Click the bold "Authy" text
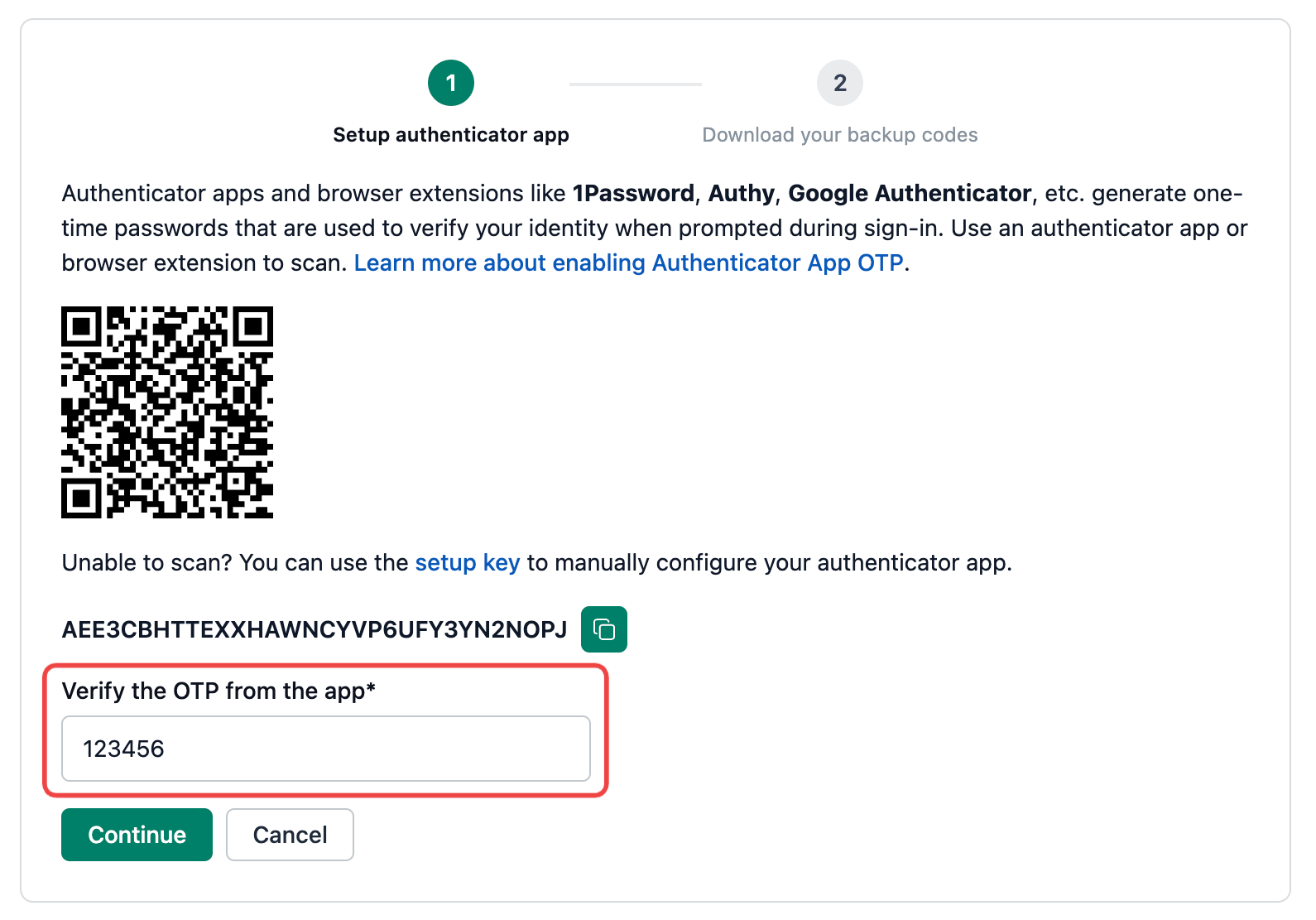The image size is (1316, 920). [x=742, y=193]
